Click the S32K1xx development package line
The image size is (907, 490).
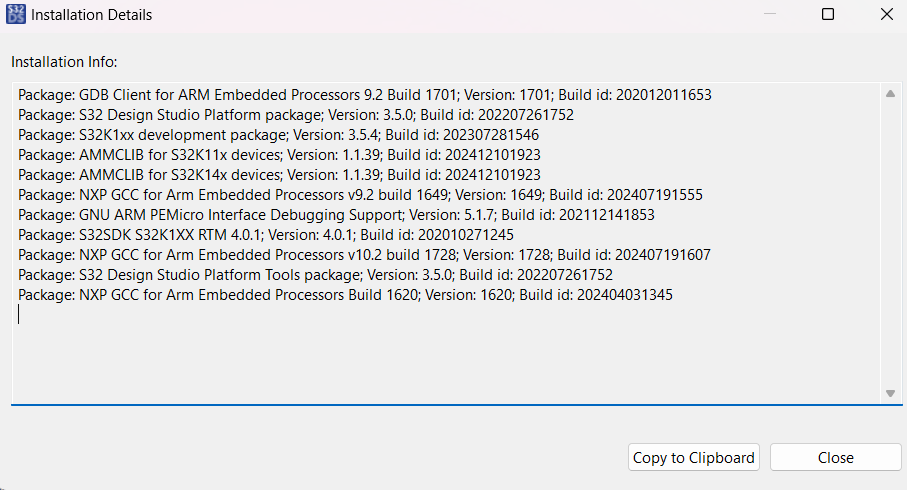click(278, 135)
